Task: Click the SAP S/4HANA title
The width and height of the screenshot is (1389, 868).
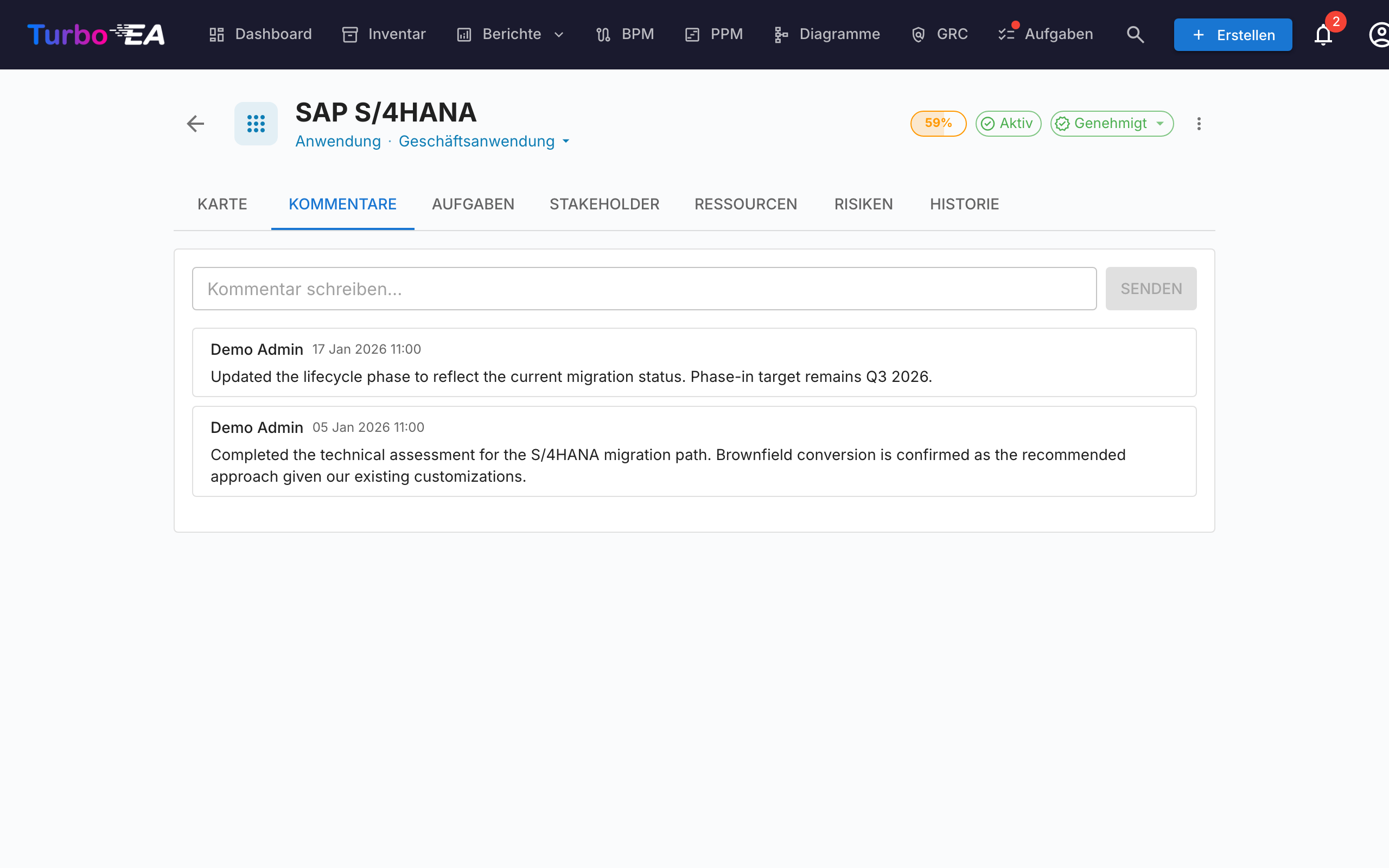Action: [x=386, y=112]
